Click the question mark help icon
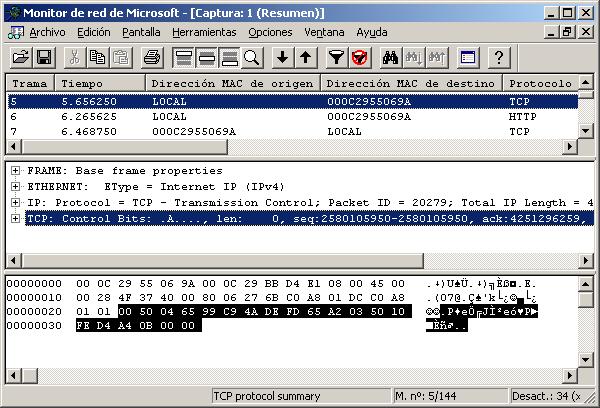 499,57
